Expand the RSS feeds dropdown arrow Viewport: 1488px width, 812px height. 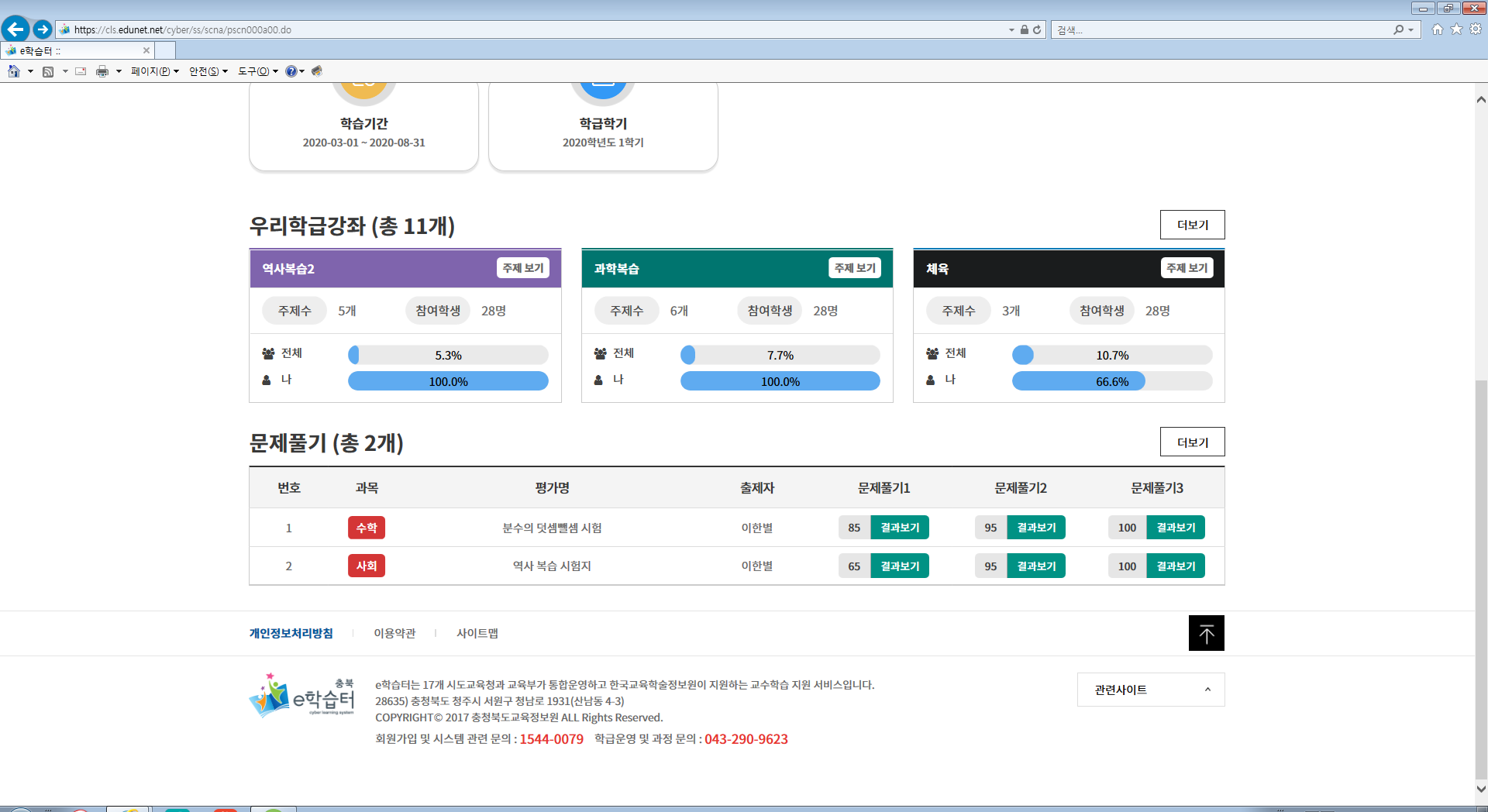tap(65, 71)
